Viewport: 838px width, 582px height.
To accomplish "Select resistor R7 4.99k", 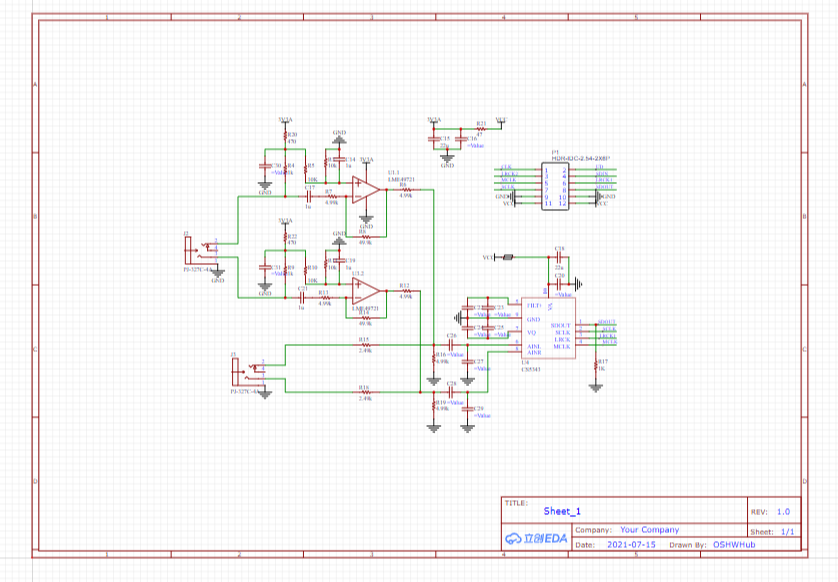I will pyautogui.click(x=331, y=197).
